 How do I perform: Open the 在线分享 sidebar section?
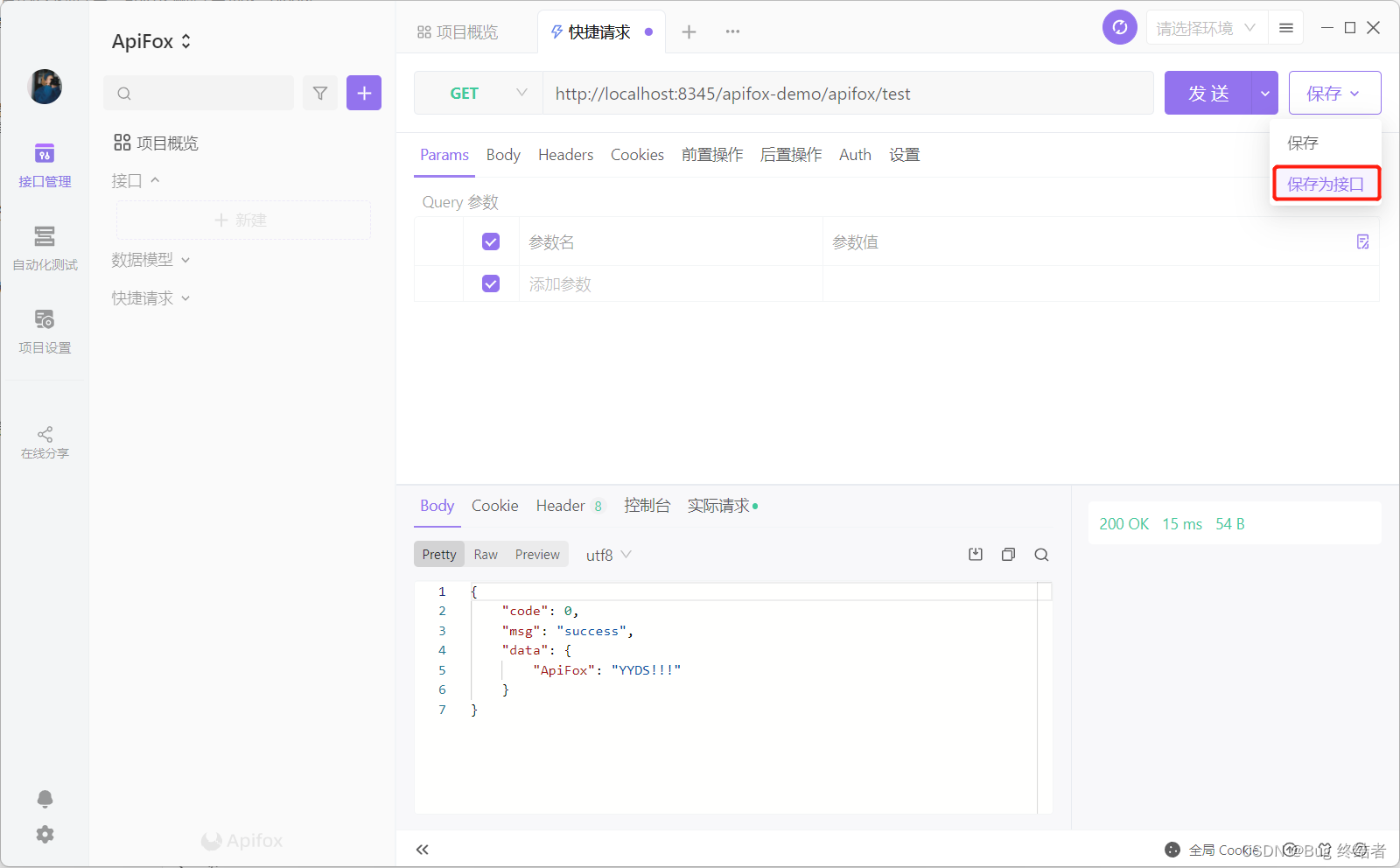pyautogui.click(x=45, y=443)
